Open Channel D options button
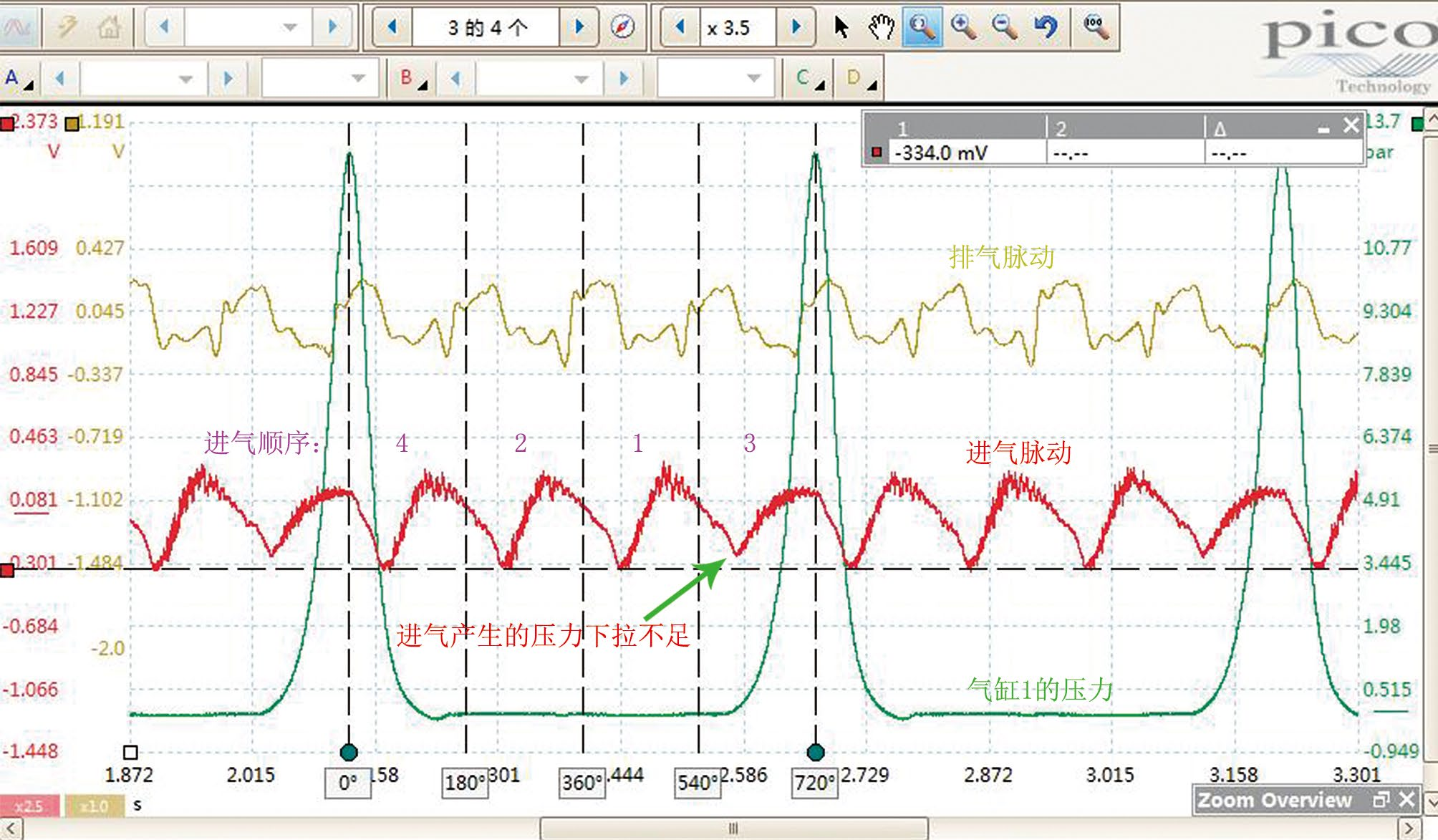The height and width of the screenshot is (840, 1438). click(861, 78)
